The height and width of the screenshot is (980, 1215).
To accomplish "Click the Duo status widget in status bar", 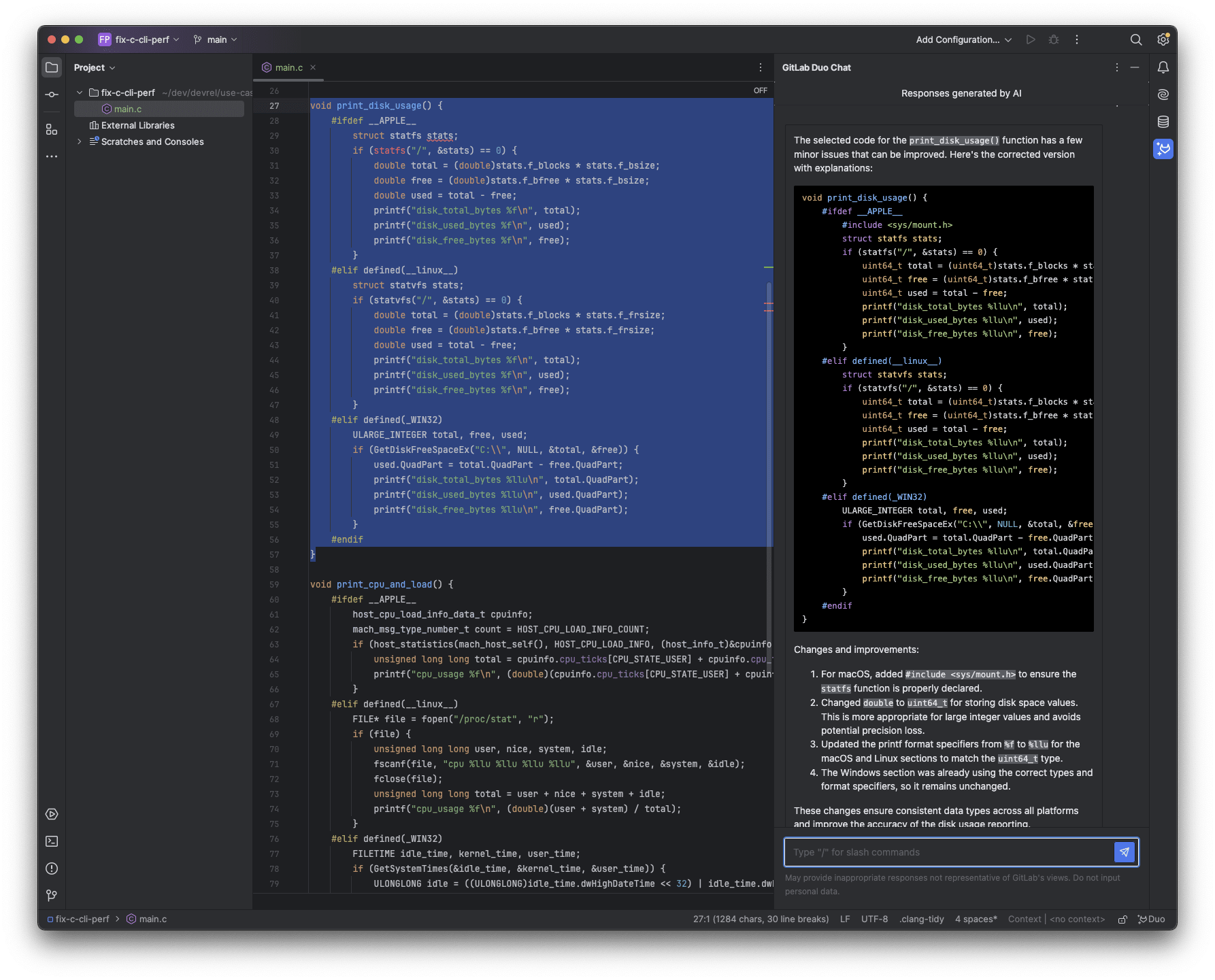I will tap(1152, 919).
